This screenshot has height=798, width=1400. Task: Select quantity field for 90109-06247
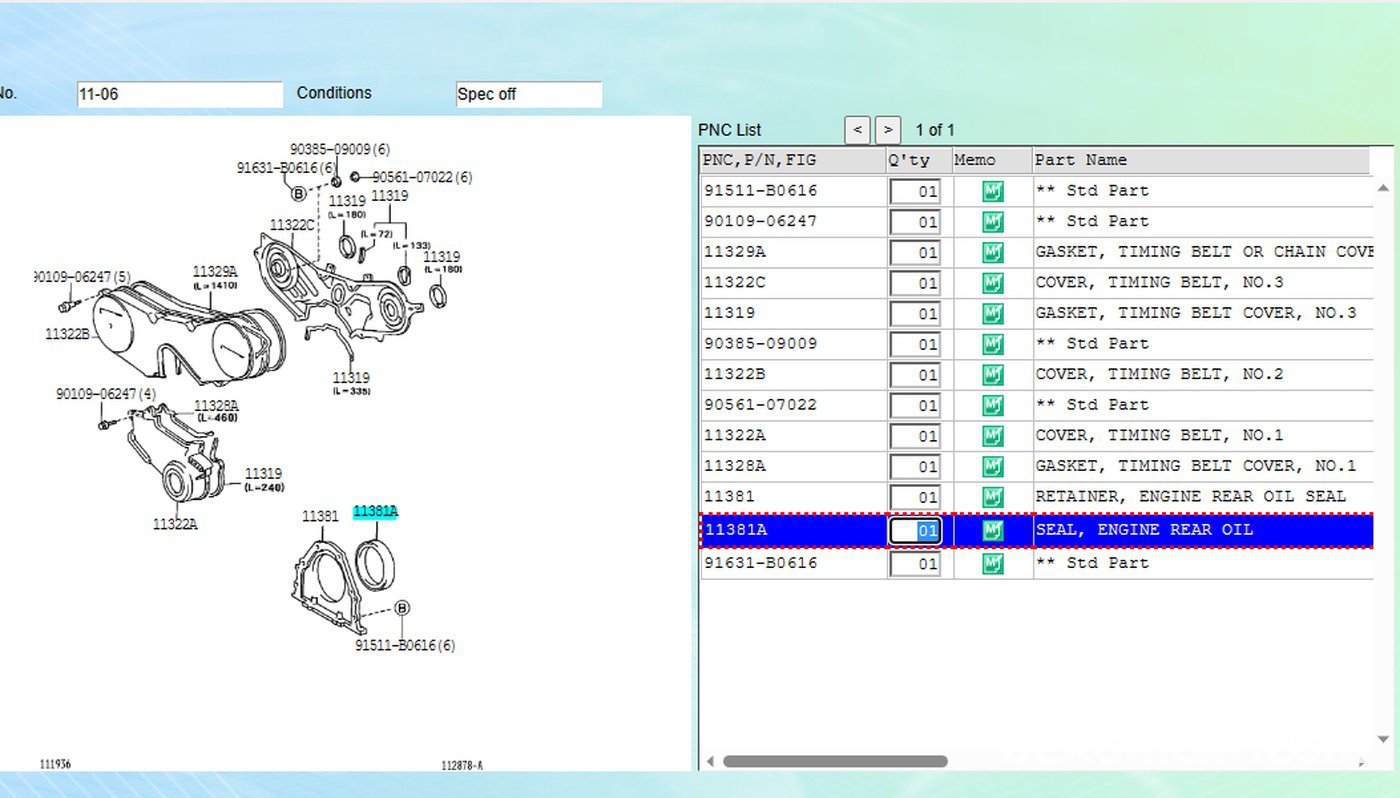(915, 222)
